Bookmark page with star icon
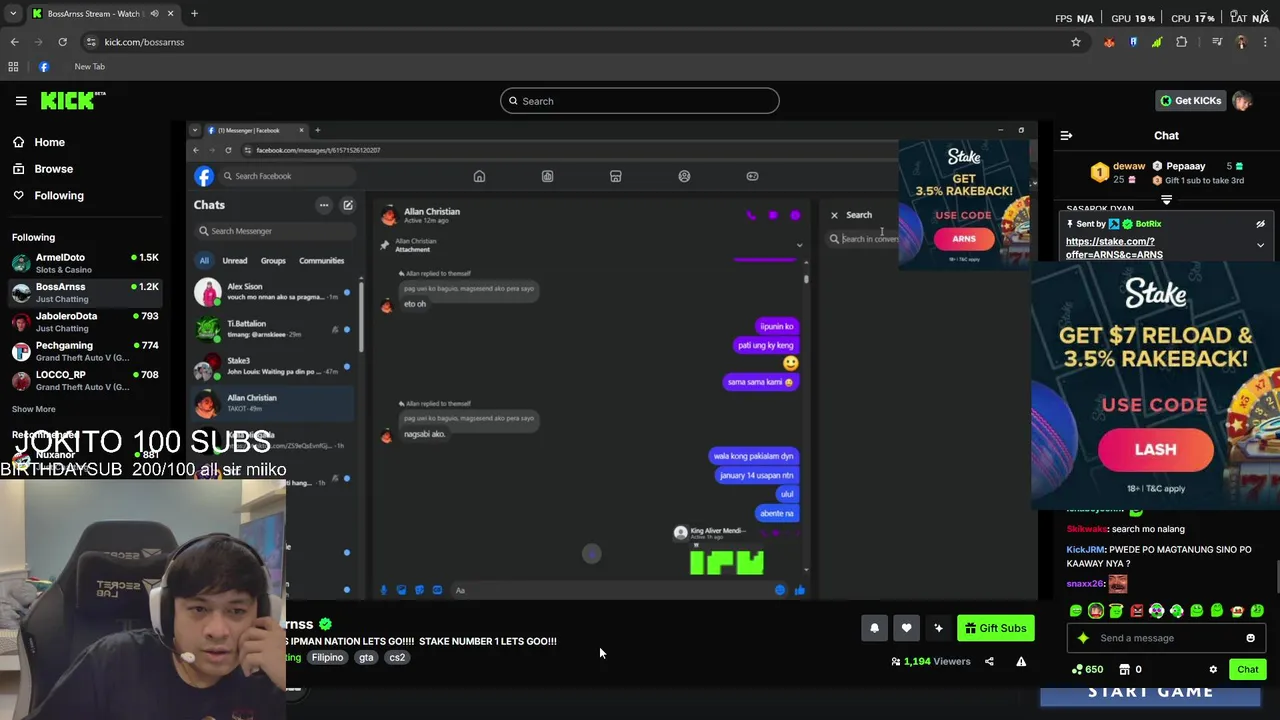This screenshot has width=1280, height=720. (1076, 42)
